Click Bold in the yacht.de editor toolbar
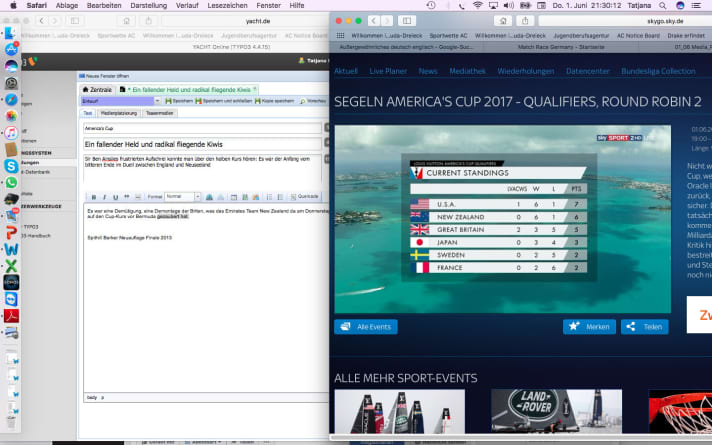712x445 pixels. pos(94,197)
